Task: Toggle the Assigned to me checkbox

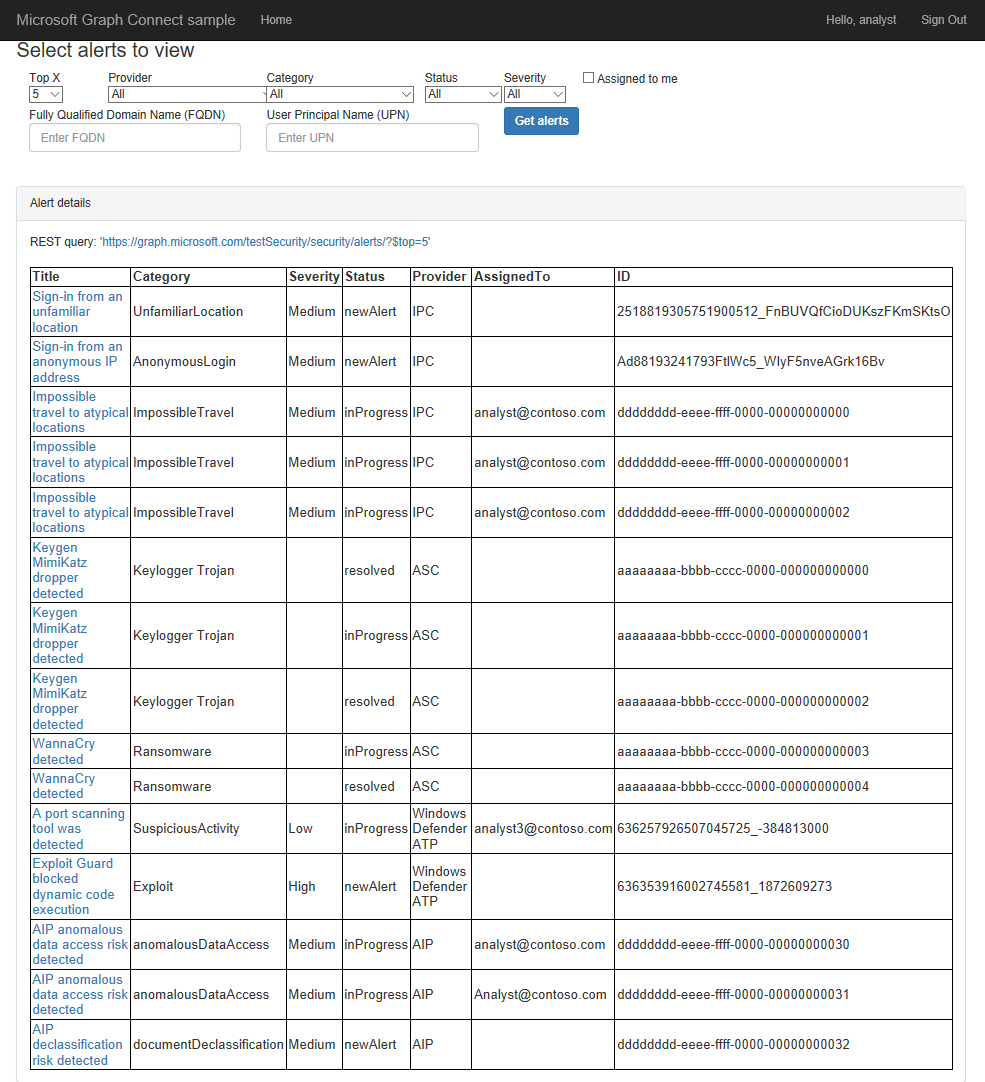Action: [588, 78]
